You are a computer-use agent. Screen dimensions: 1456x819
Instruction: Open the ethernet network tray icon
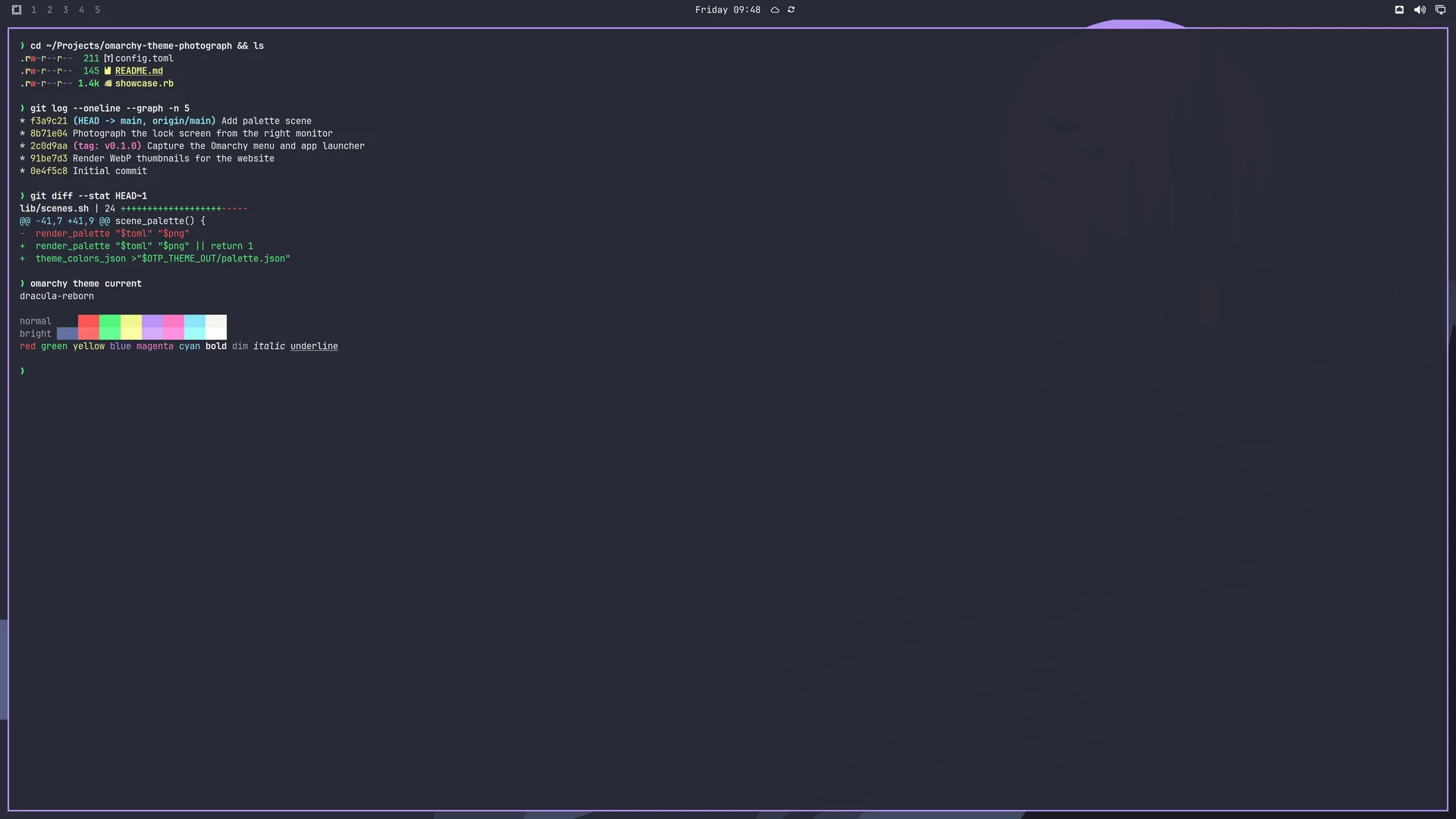click(1399, 10)
